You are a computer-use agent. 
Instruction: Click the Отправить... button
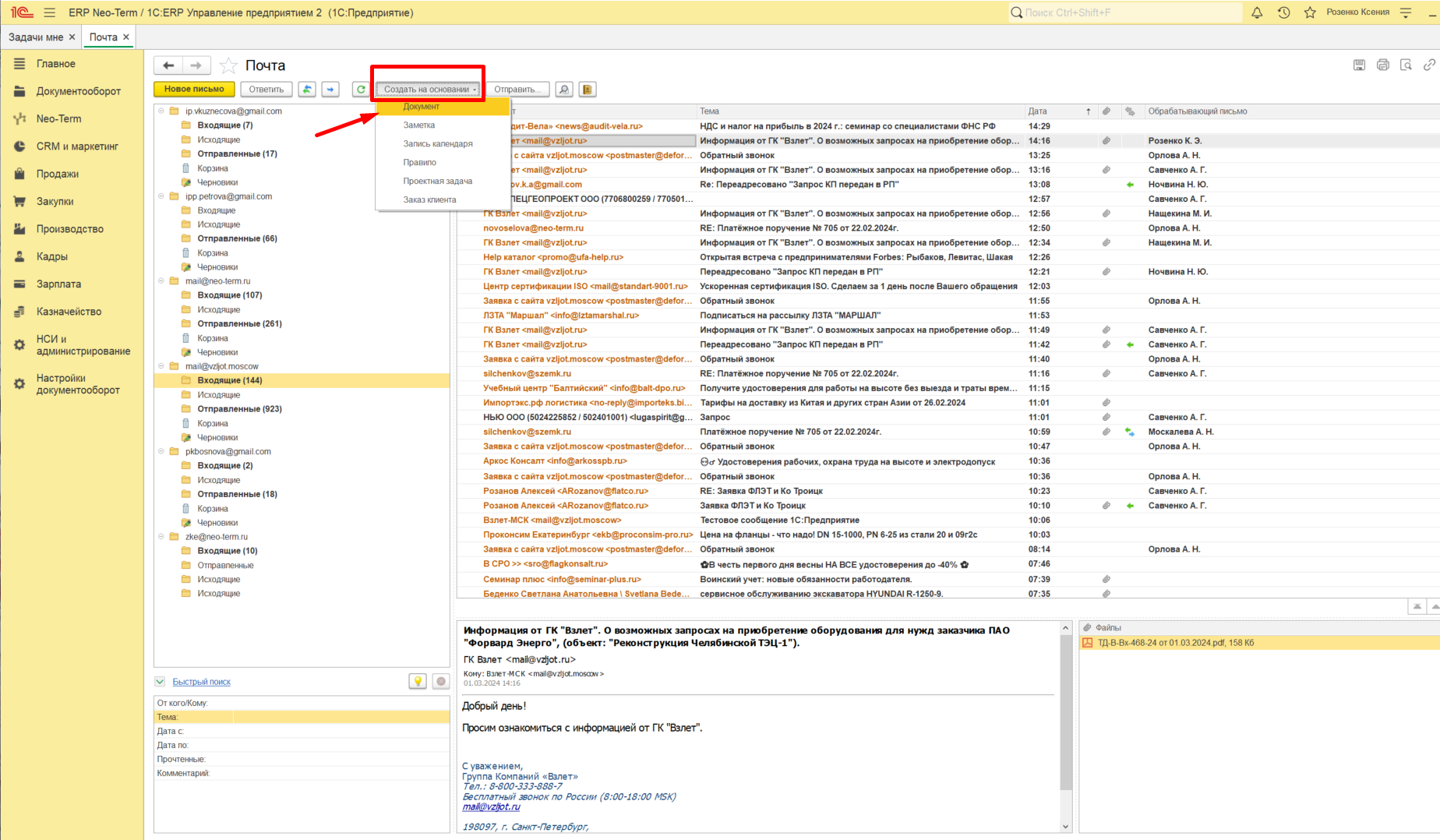point(518,90)
